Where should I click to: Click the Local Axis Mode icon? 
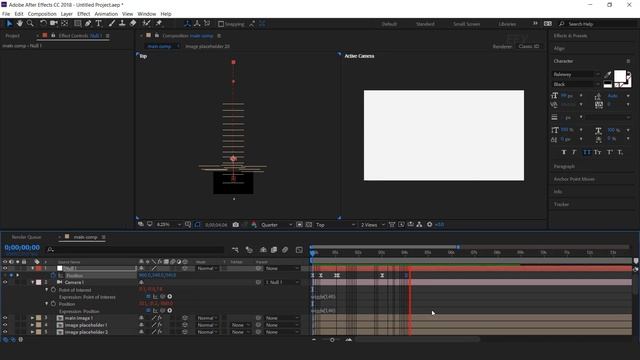point(187,24)
